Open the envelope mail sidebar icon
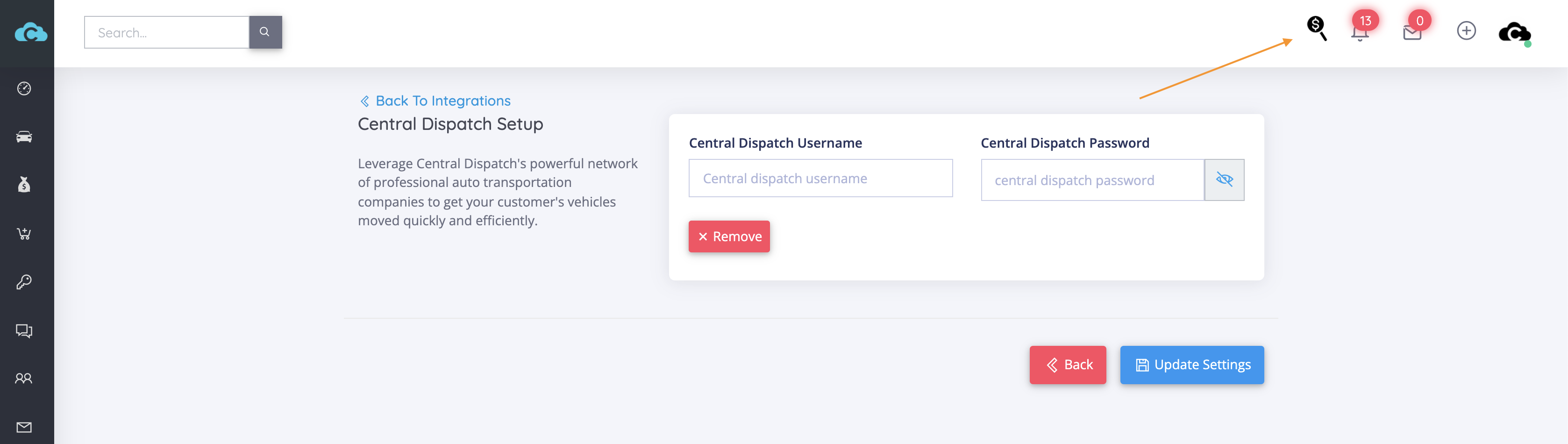This screenshot has width=1568, height=444. coord(24,427)
